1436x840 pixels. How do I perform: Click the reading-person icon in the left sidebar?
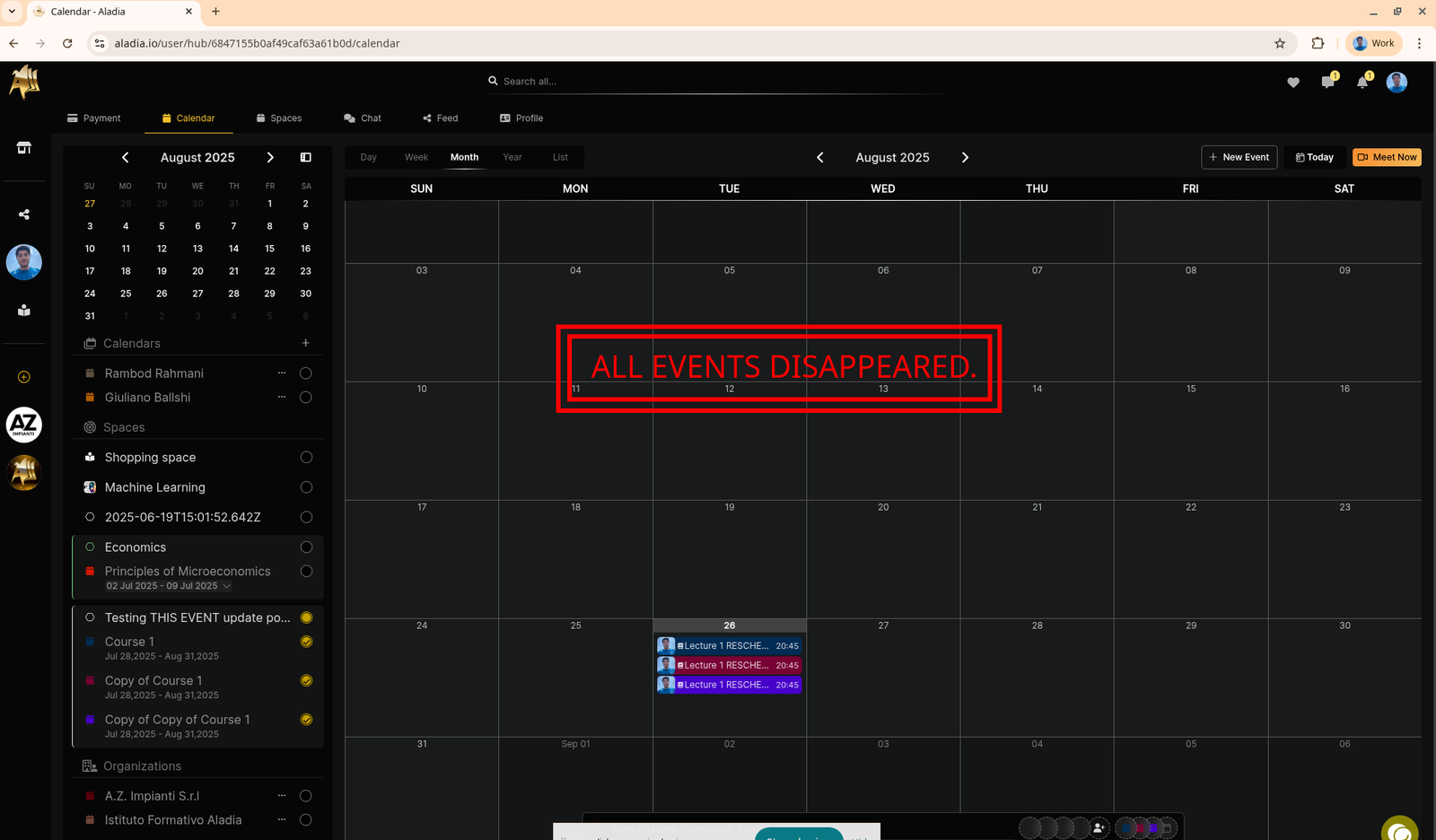[x=24, y=311]
